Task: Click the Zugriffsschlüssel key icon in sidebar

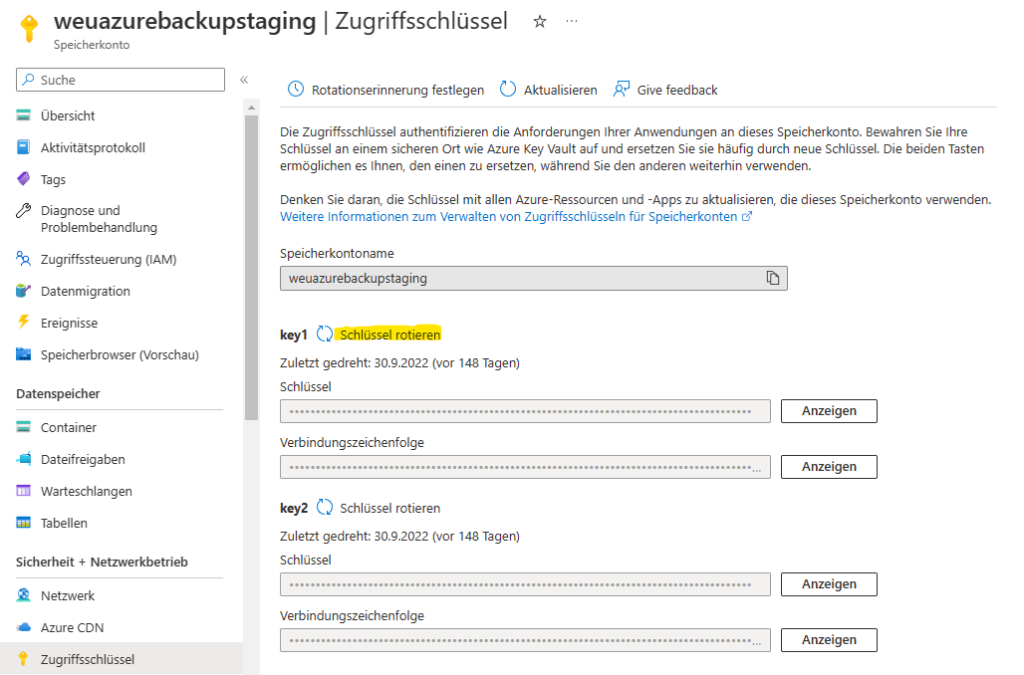Action: click(x=24, y=658)
